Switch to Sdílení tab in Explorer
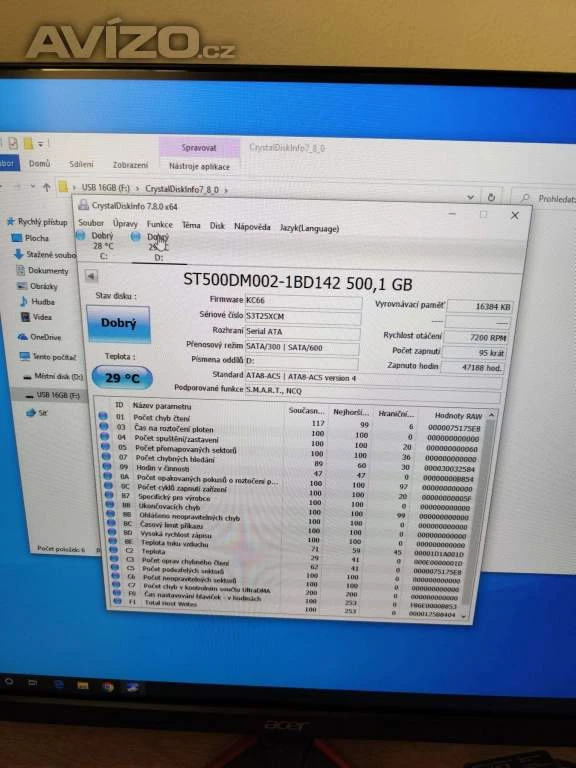Screen dimensions: 576x768 click(x=81, y=164)
